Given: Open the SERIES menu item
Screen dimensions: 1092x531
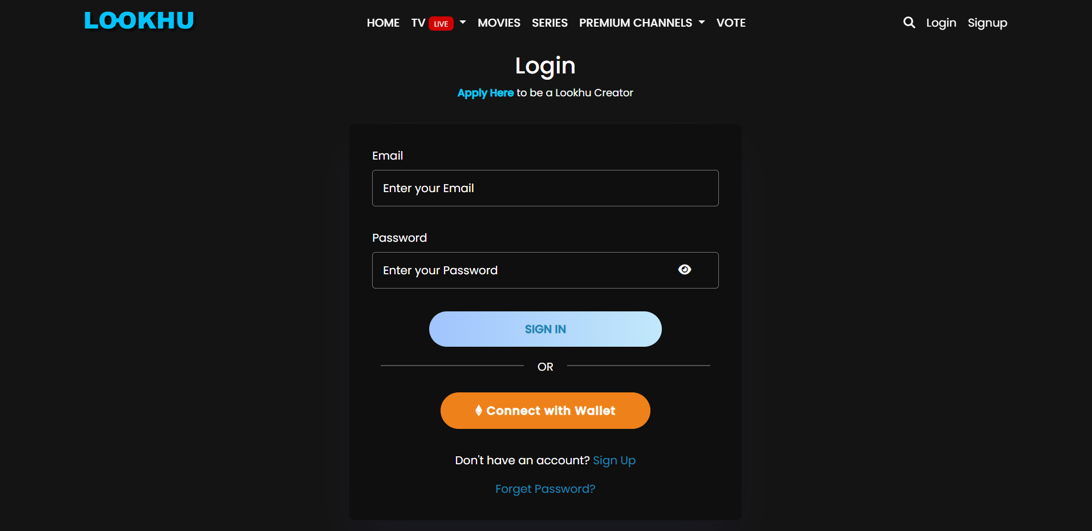Looking at the screenshot, I should [x=549, y=23].
